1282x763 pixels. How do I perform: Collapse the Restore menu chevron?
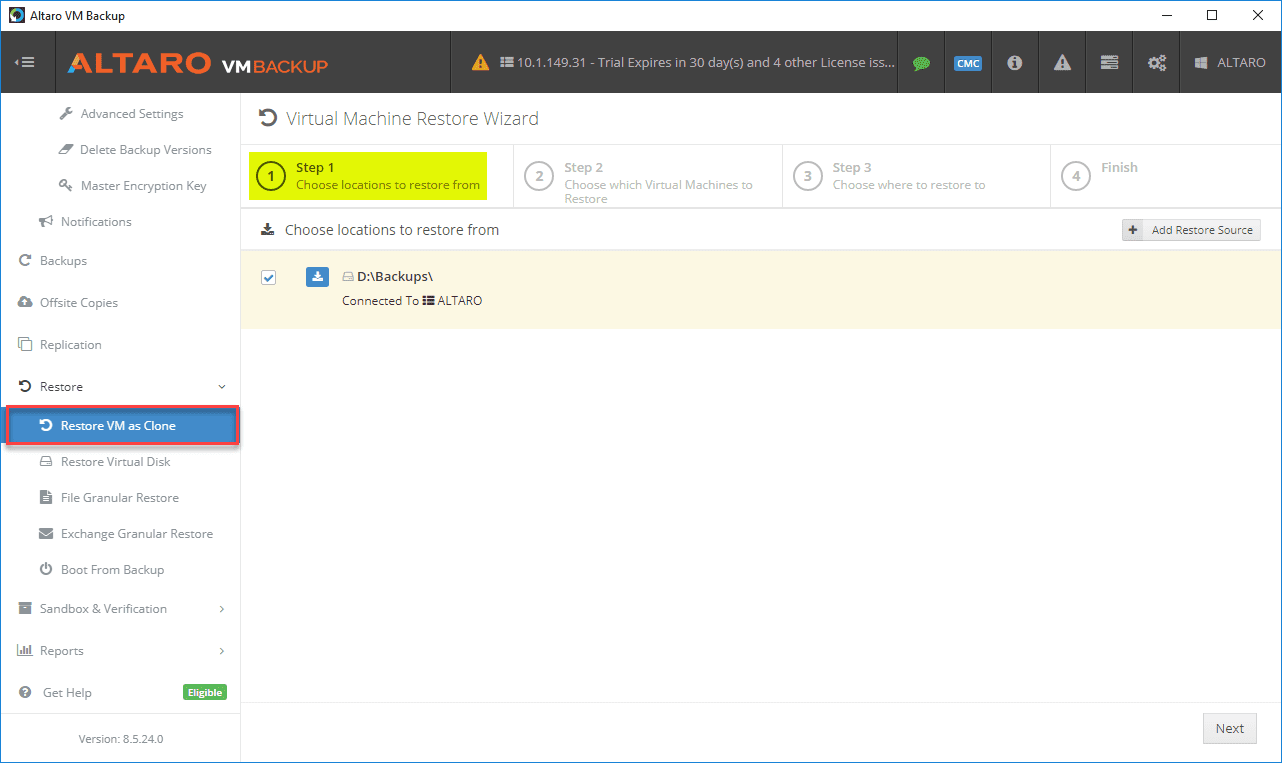pyautogui.click(x=222, y=387)
